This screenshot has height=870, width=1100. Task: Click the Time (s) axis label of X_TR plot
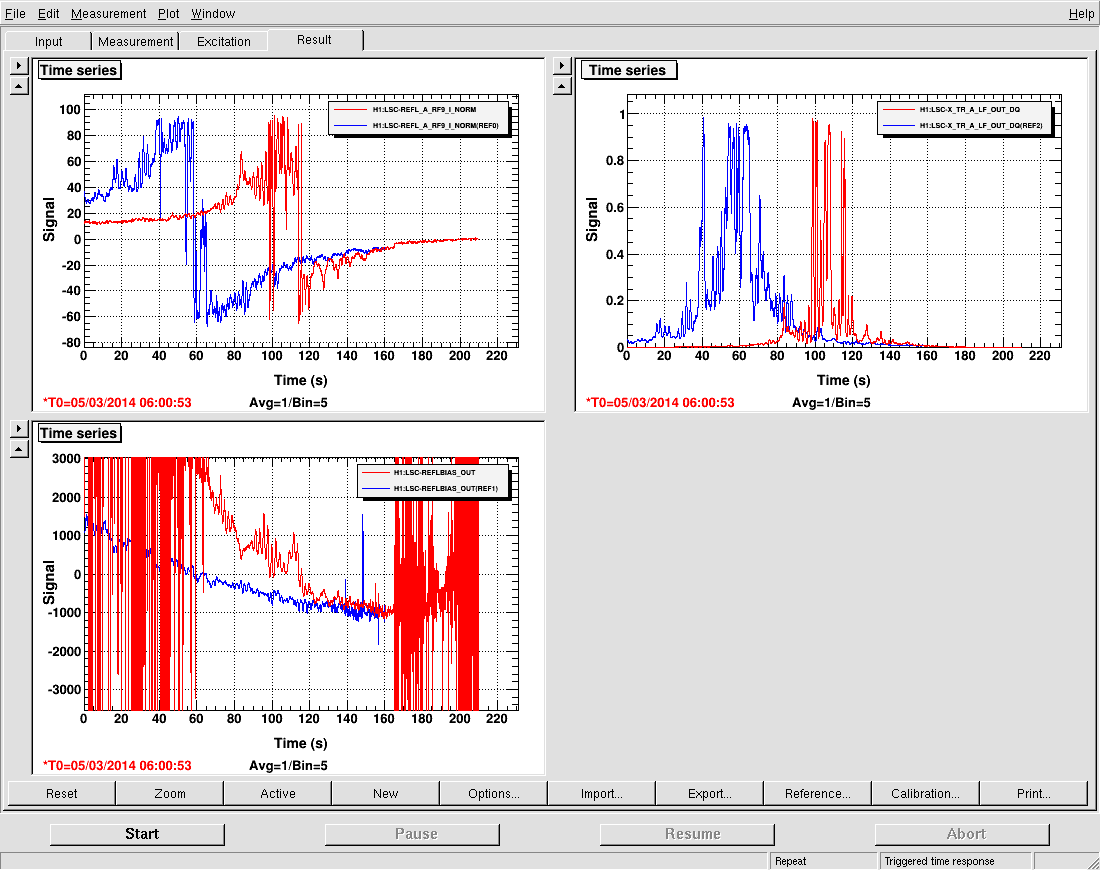[843, 380]
